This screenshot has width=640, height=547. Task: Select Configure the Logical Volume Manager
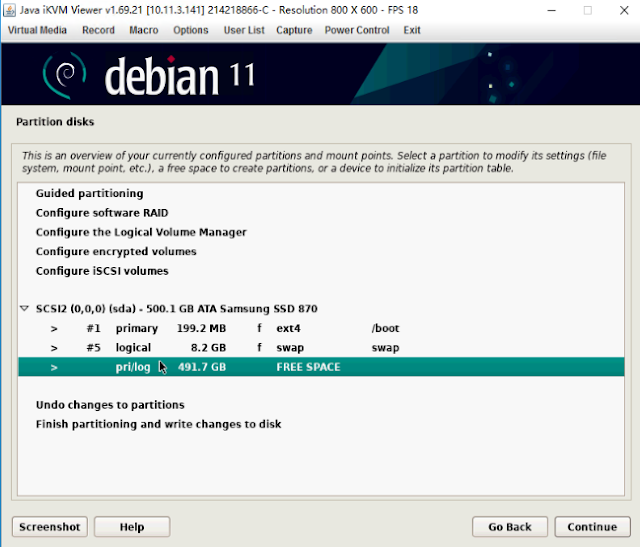pyautogui.click(x=141, y=232)
